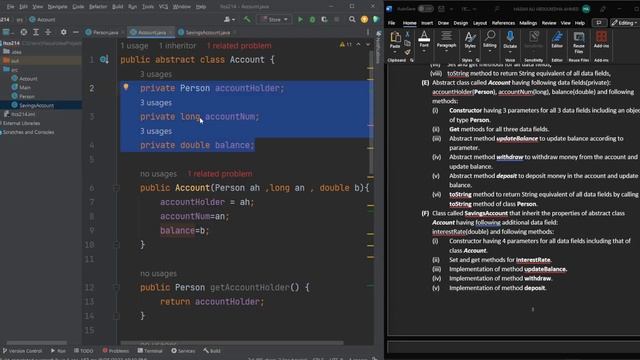Viewport: 640px width, 360px height.
Task: Start debugging with the bug icon
Action: (x=312, y=19)
